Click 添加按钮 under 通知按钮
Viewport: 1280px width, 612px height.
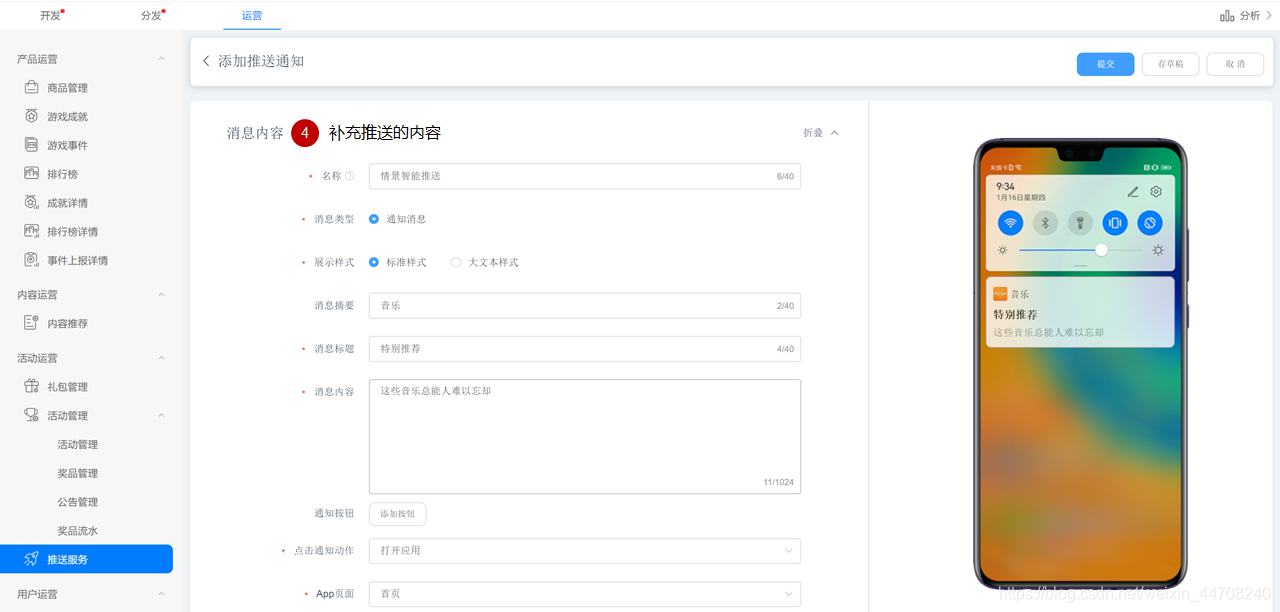coord(397,513)
